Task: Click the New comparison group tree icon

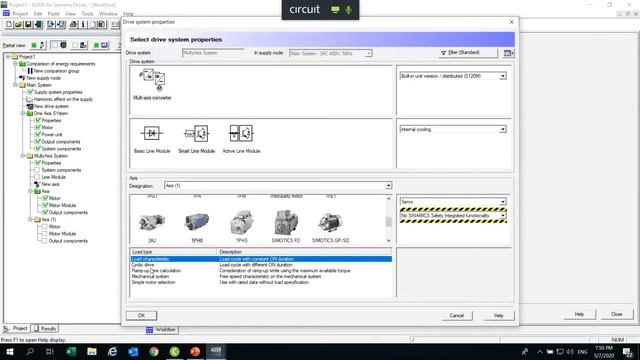Action: (x=30, y=71)
